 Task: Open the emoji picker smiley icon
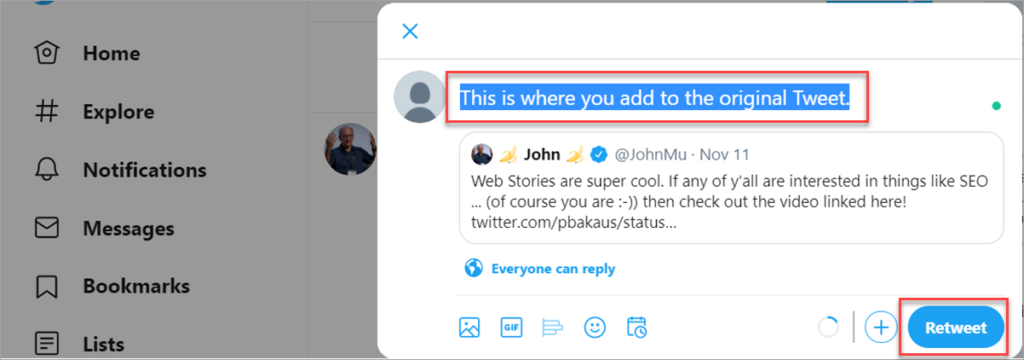click(594, 327)
